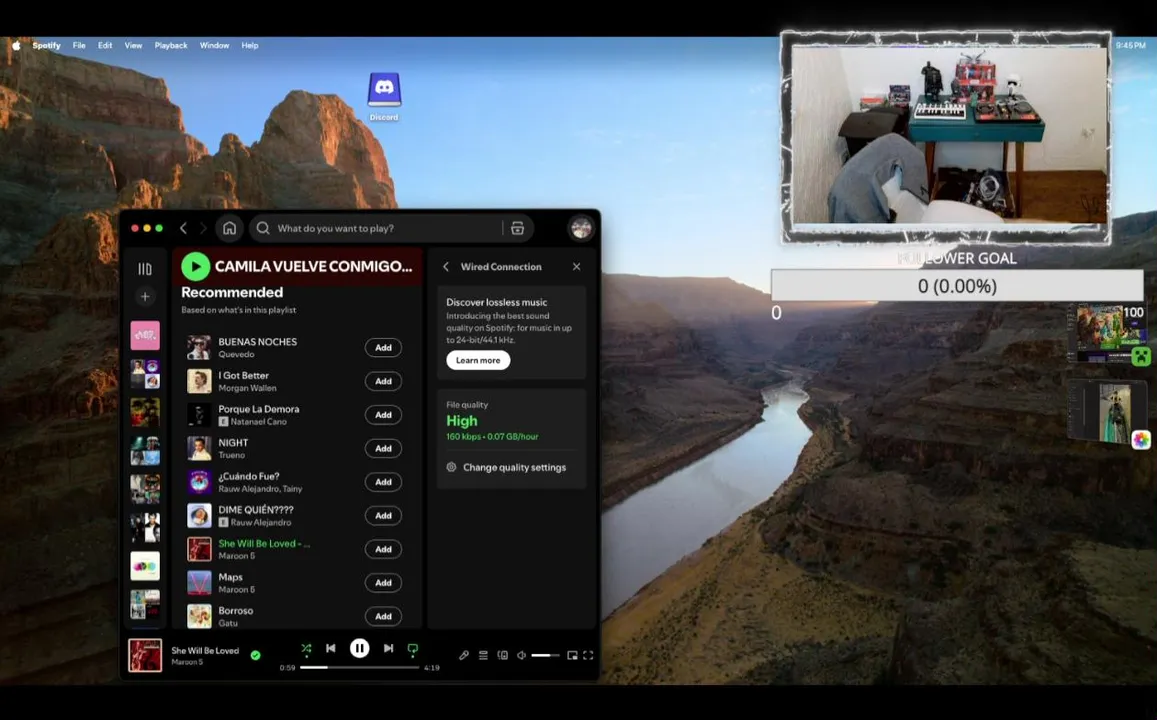Add Porque La Demora to playlist
Viewport: 1157px width, 720px height.
tap(383, 415)
